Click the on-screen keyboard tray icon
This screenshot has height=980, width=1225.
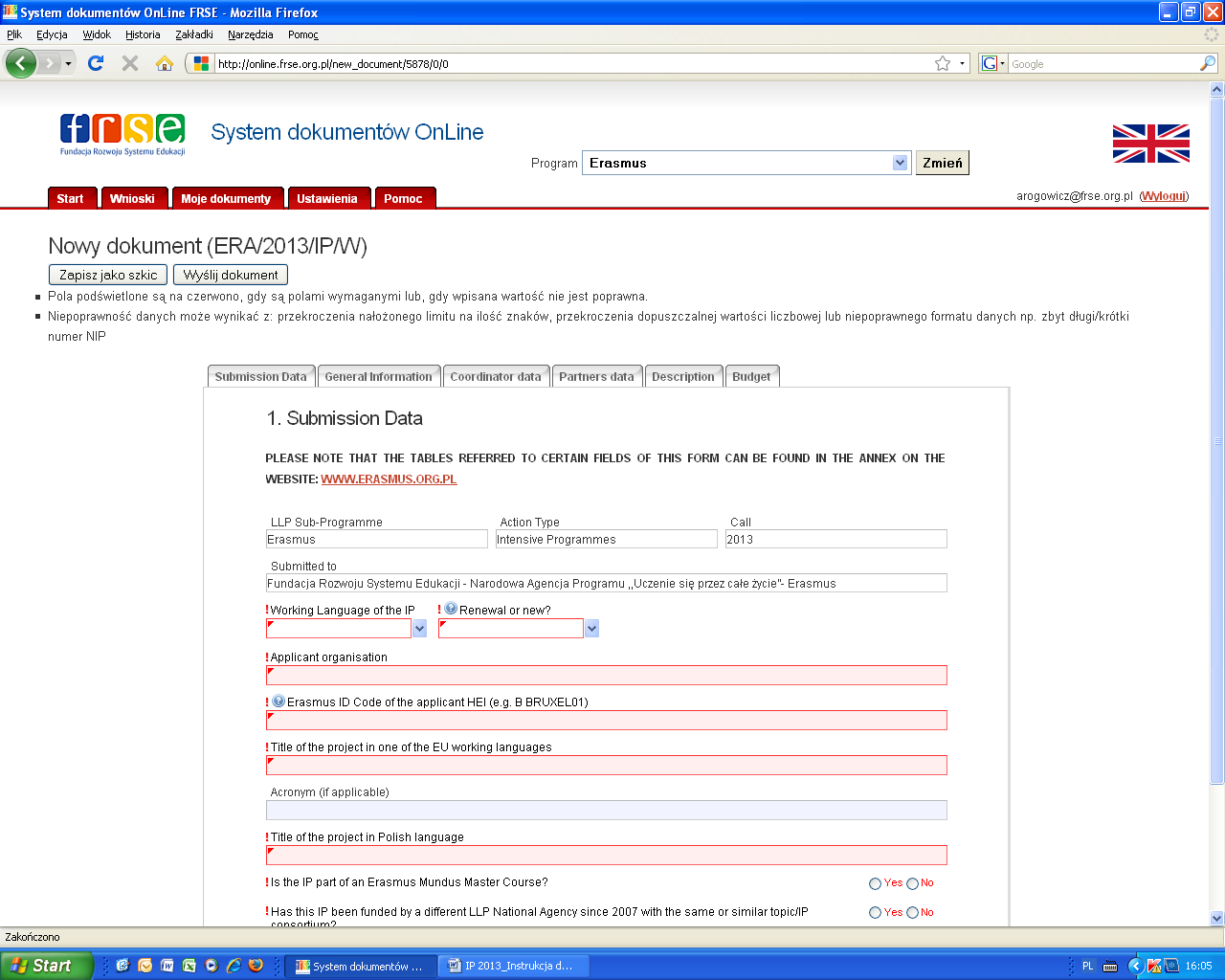click(1110, 966)
